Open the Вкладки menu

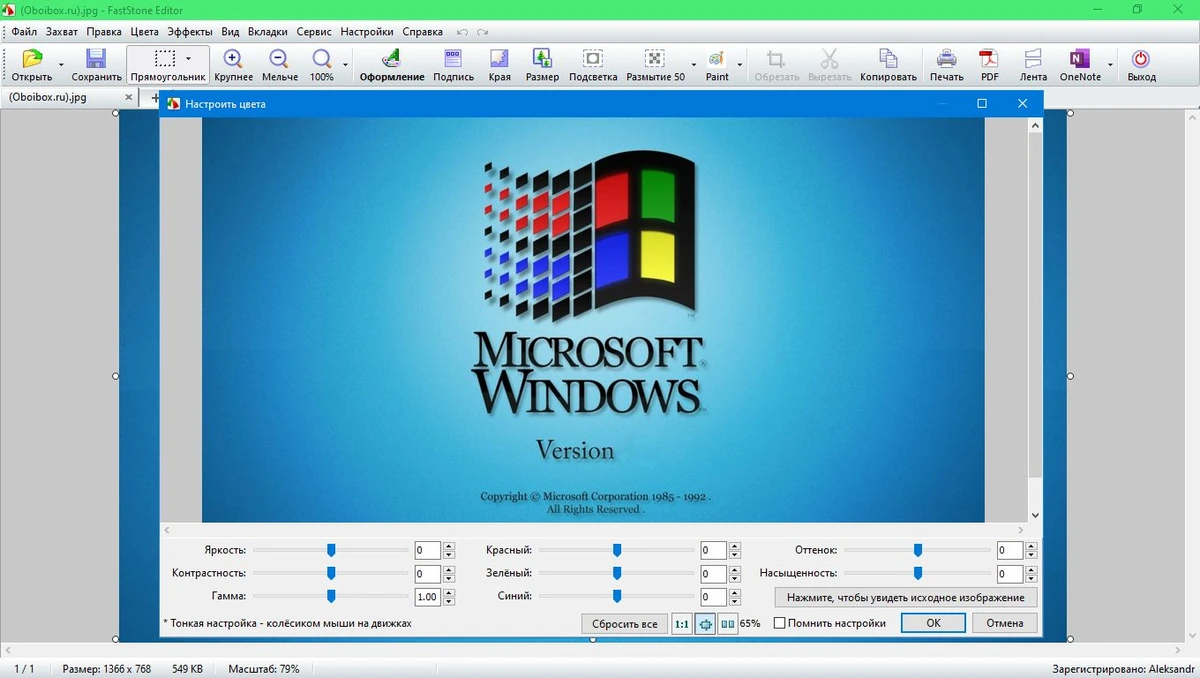(x=268, y=32)
